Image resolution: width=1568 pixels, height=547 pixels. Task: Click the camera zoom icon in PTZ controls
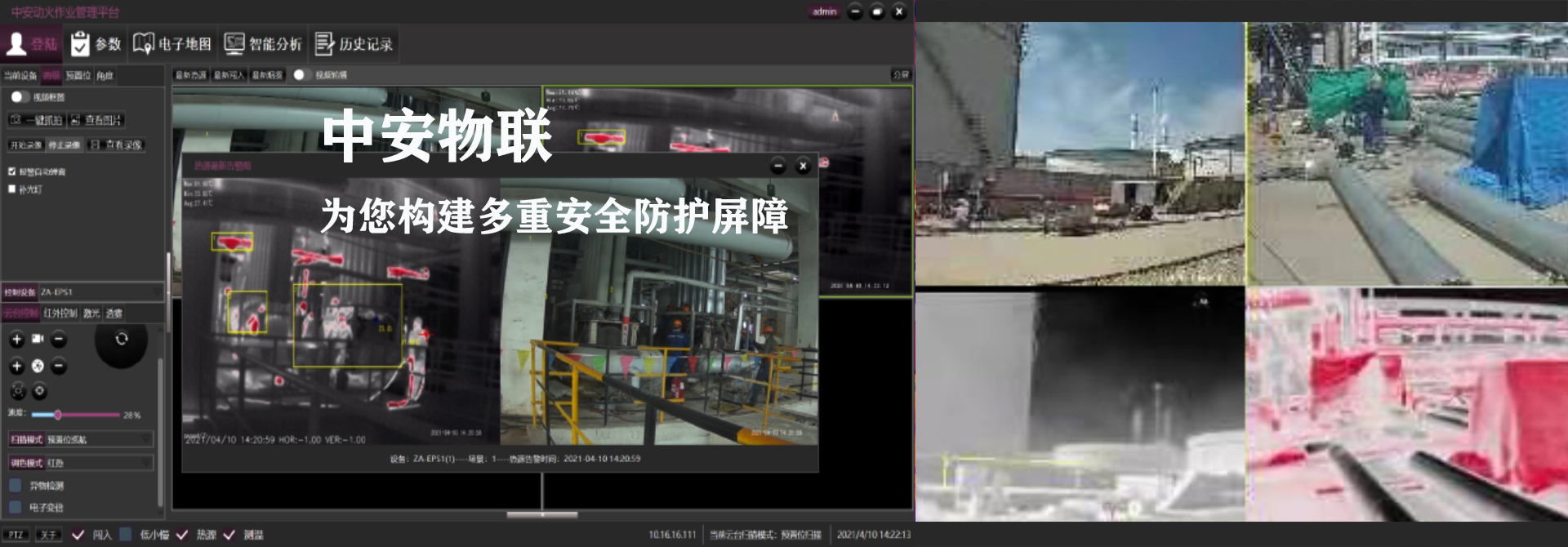tap(38, 338)
